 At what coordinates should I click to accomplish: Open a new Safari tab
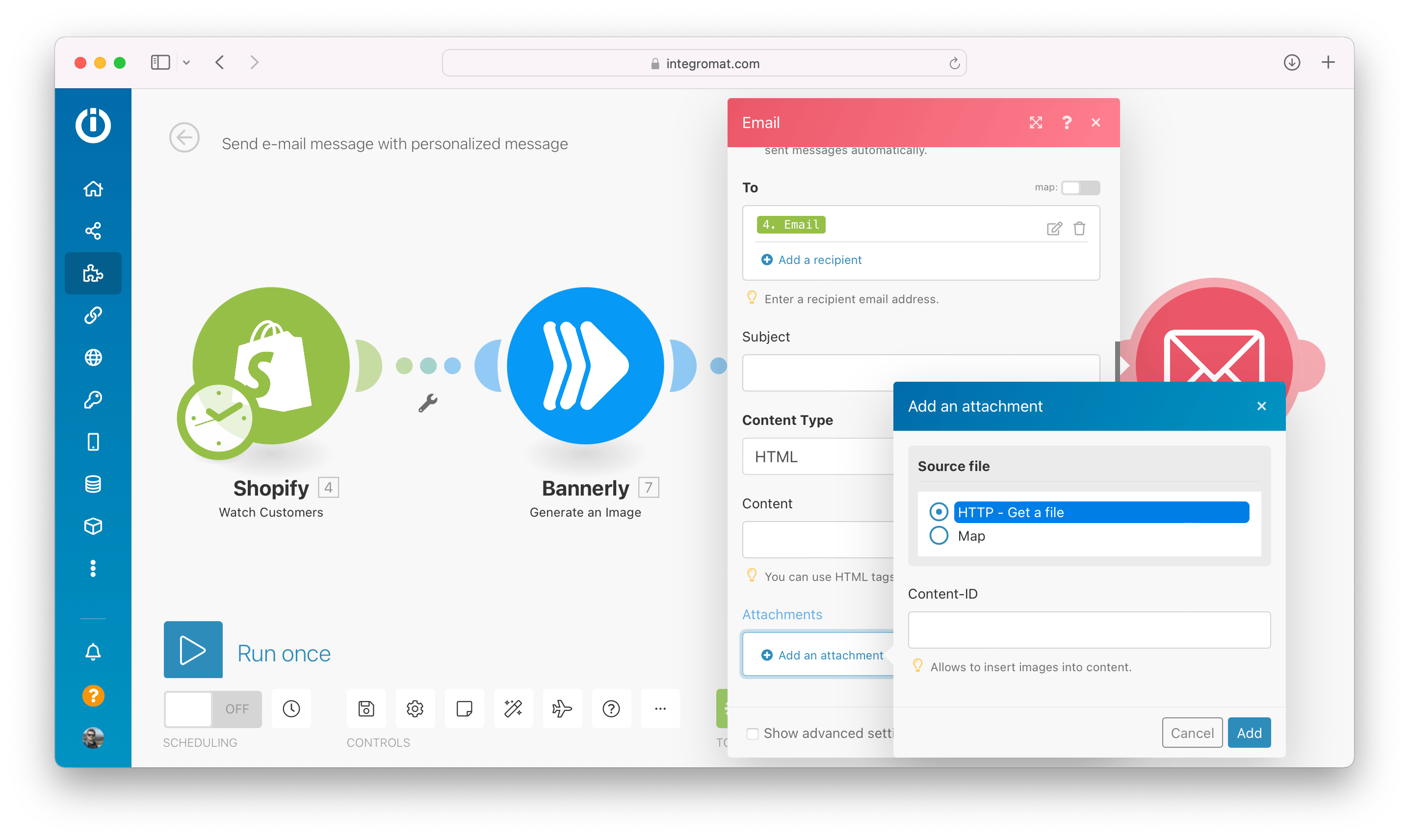(1328, 62)
